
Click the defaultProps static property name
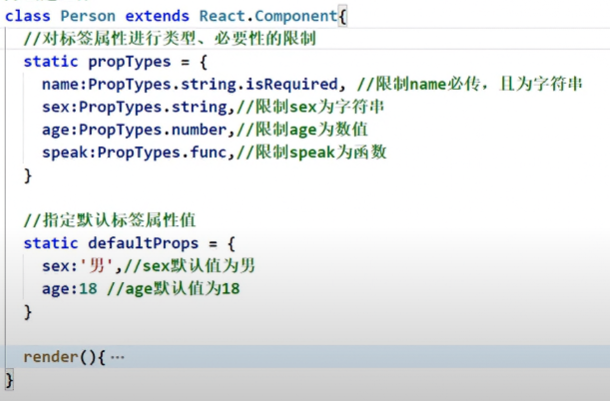click(142, 243)
